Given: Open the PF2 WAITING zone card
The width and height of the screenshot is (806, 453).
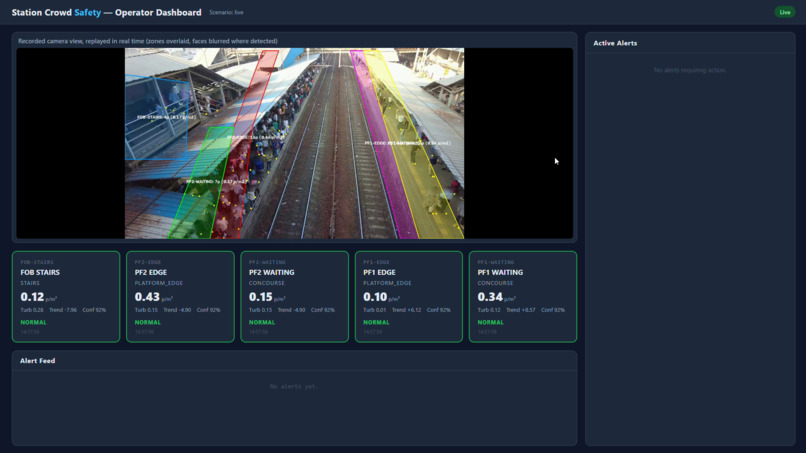Looking at the screenshot, I should [x=295, y=297].
